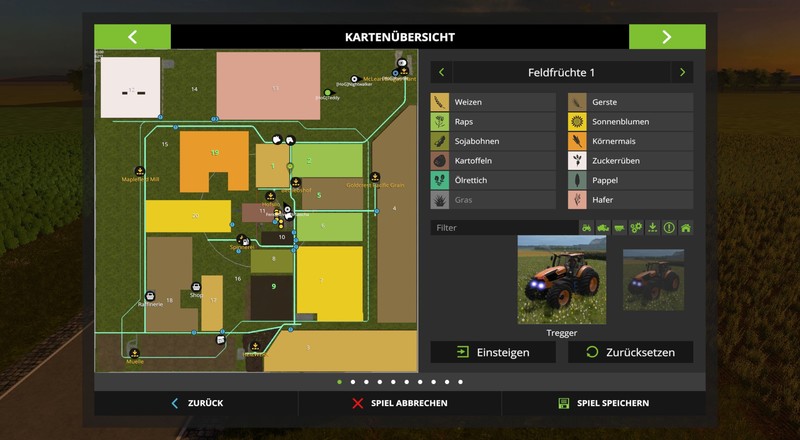Go to previous Feldfrüchte page
This screenshot has height=440, width=800.
pyautogui.click(x=441, y=72)
